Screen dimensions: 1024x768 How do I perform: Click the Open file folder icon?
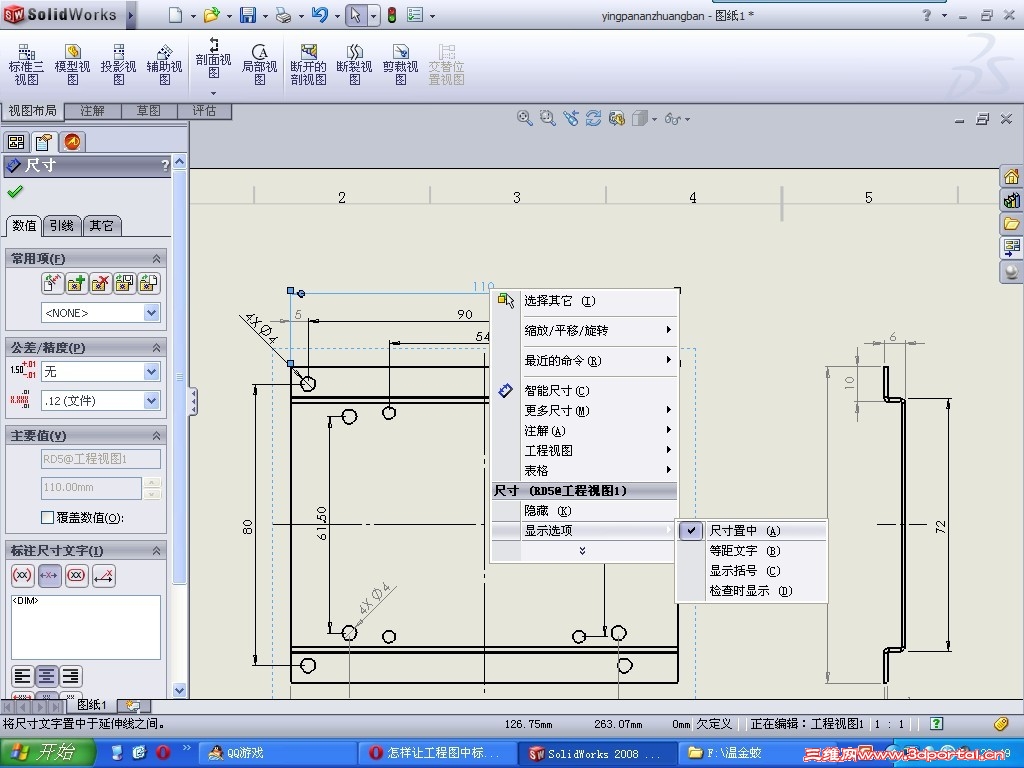tap(211, 15)
